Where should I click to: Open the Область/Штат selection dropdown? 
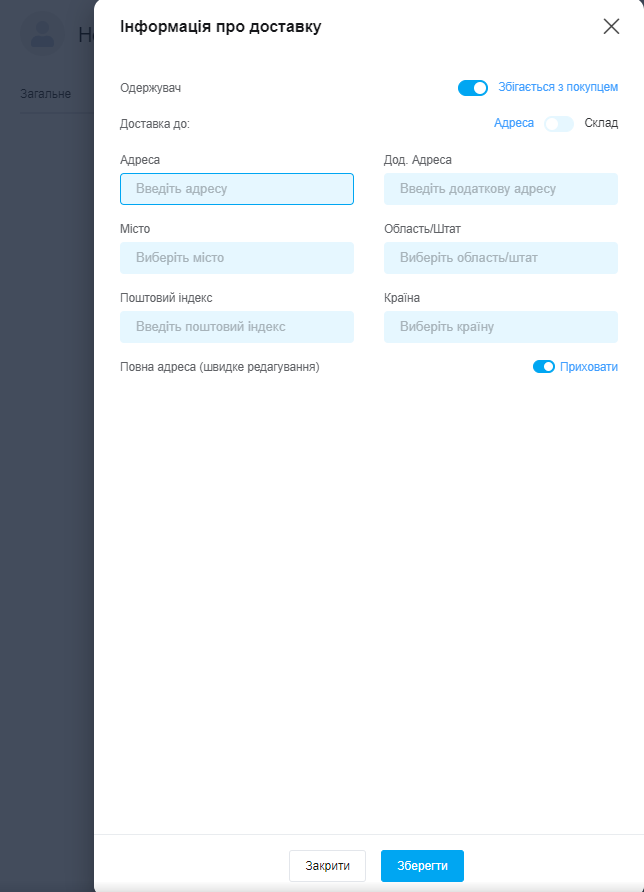501,258
